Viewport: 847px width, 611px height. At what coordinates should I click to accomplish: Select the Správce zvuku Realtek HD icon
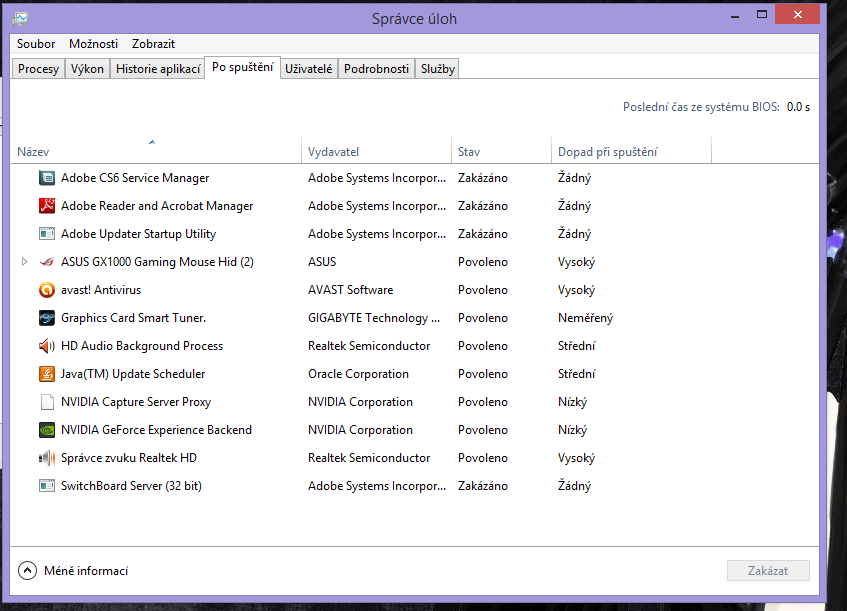pyautogui.click(x=46, y=458)
